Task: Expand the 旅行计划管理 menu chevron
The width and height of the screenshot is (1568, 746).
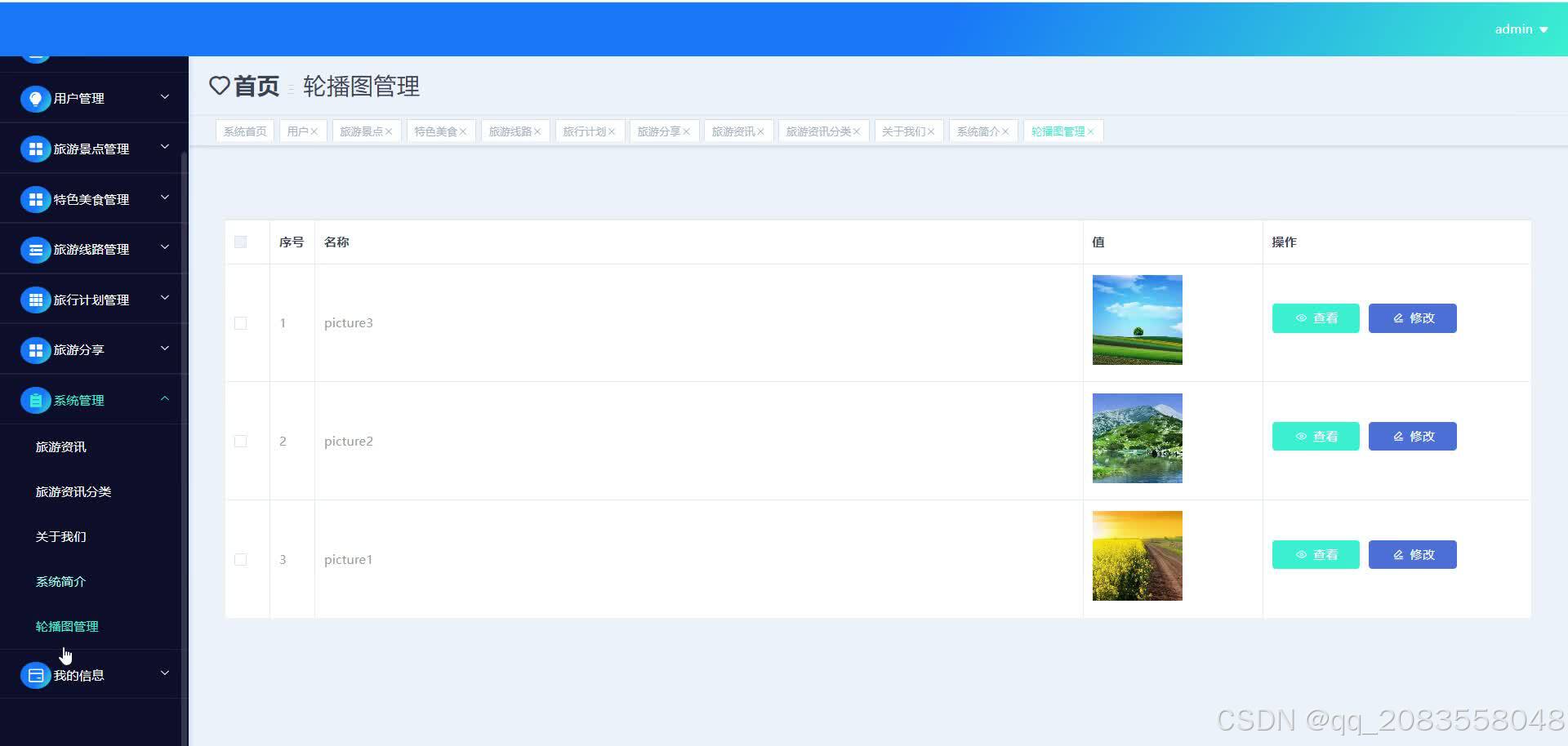Action: pos(165,298)
